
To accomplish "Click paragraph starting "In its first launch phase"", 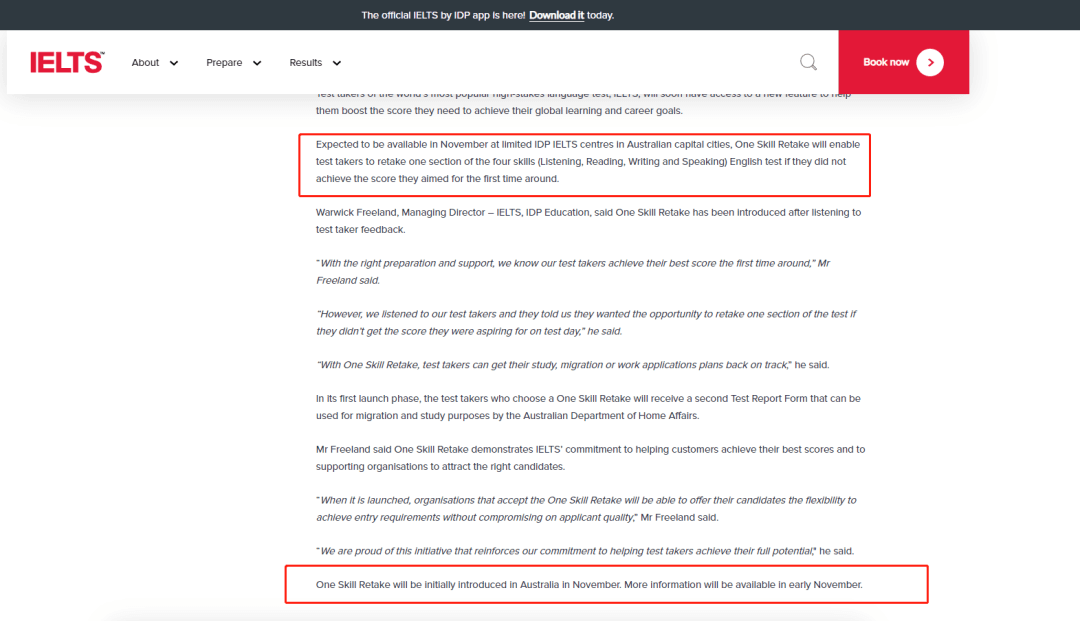I will coord(588,407).
